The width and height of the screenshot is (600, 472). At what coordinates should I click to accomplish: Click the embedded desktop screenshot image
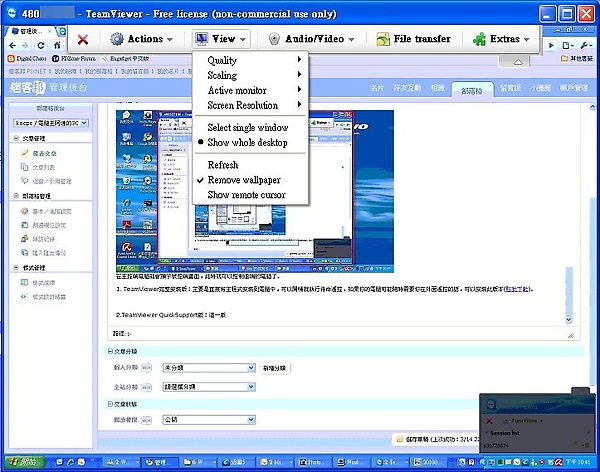[255, 191]
